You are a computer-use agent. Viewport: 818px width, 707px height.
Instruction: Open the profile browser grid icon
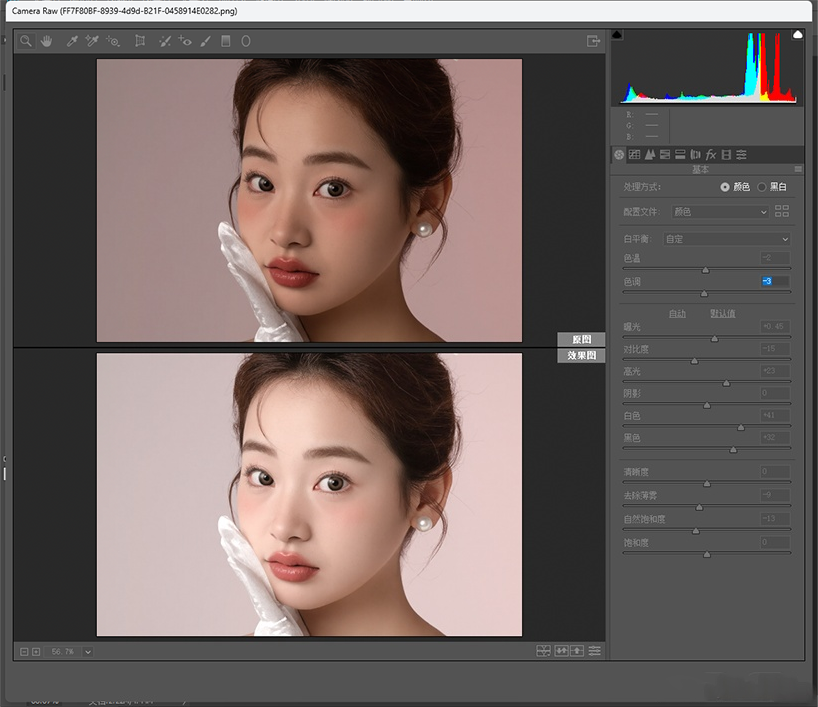click(782, 211)
